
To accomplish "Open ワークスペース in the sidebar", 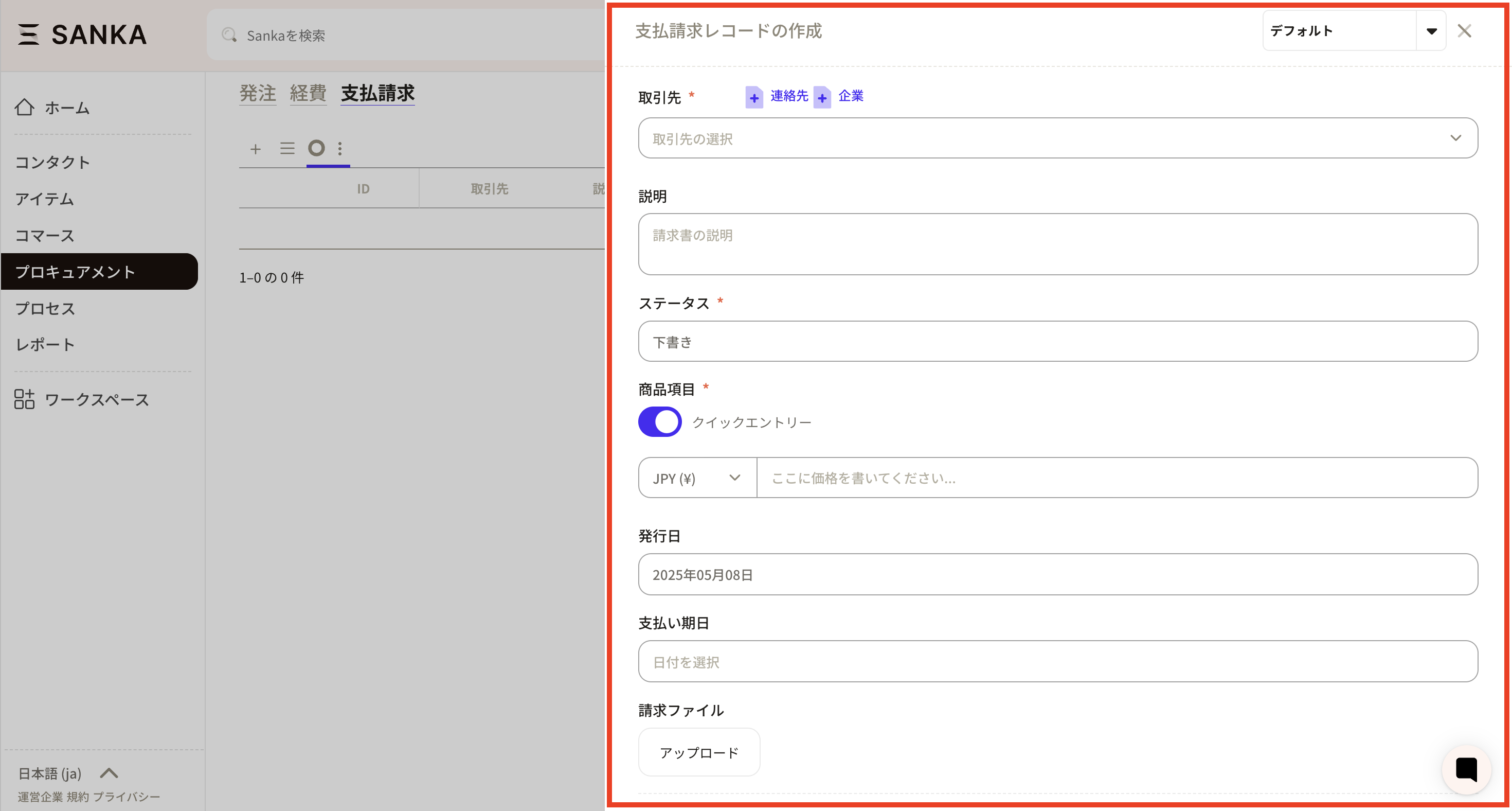I will (97, 400).
